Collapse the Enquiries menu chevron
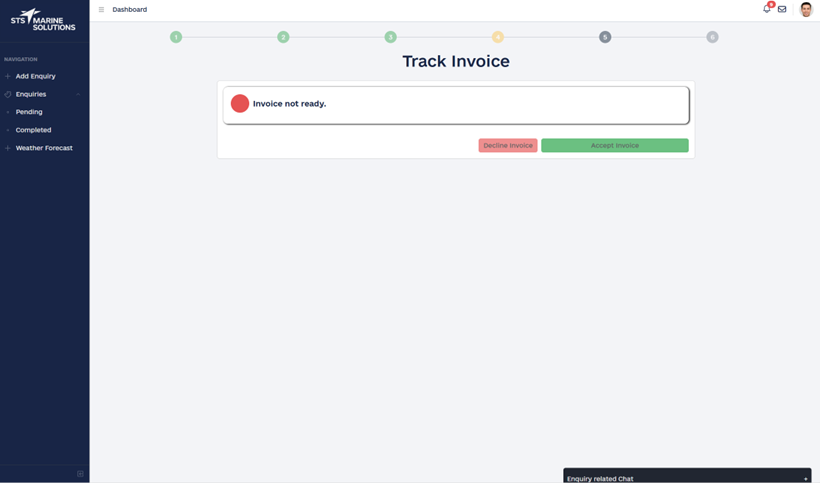The width and height of the screenshot is (820, 483). [x=78, y=95]
